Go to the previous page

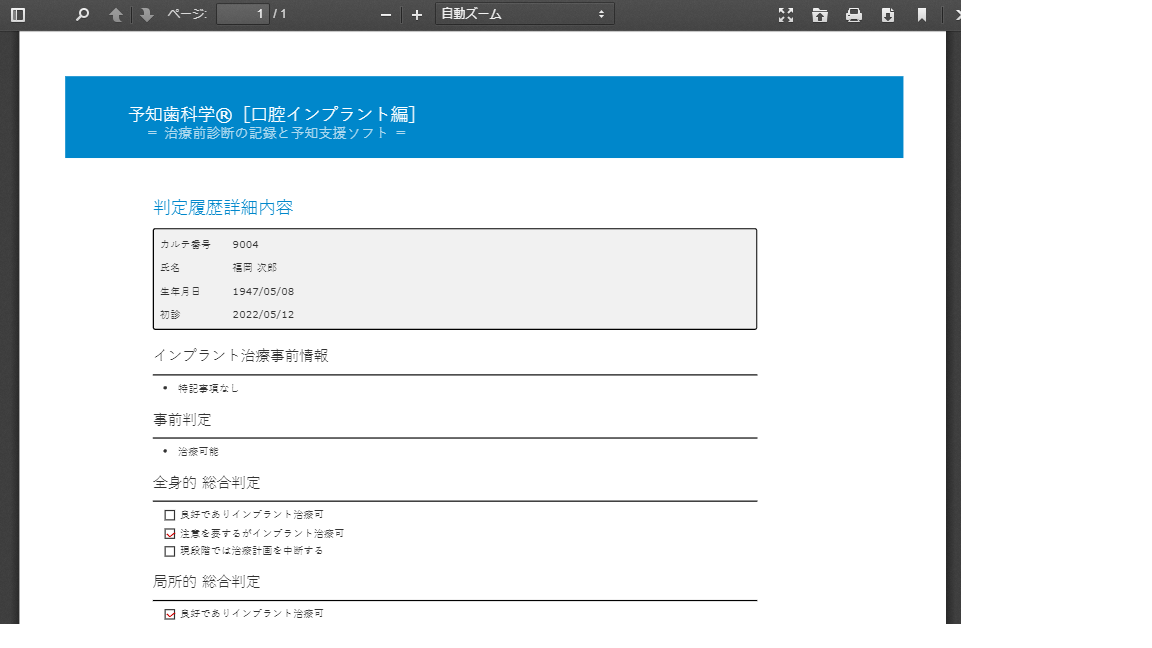(x=116, y=15)
